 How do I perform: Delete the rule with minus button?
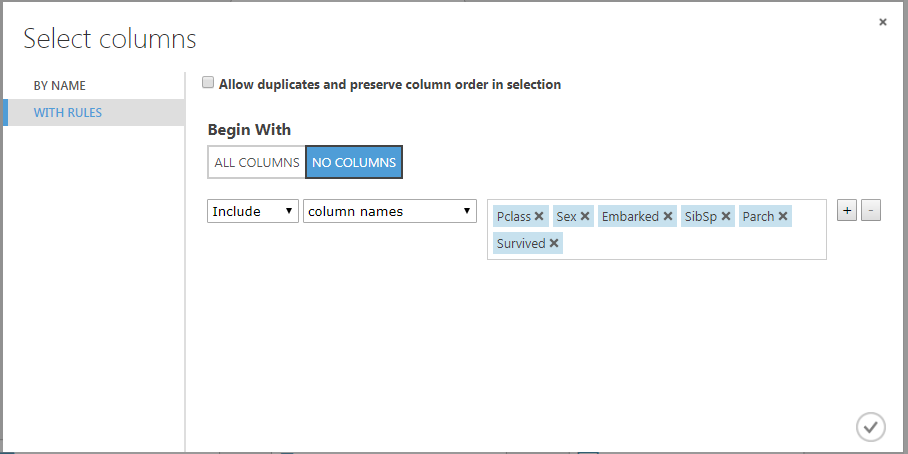[871, 210]
